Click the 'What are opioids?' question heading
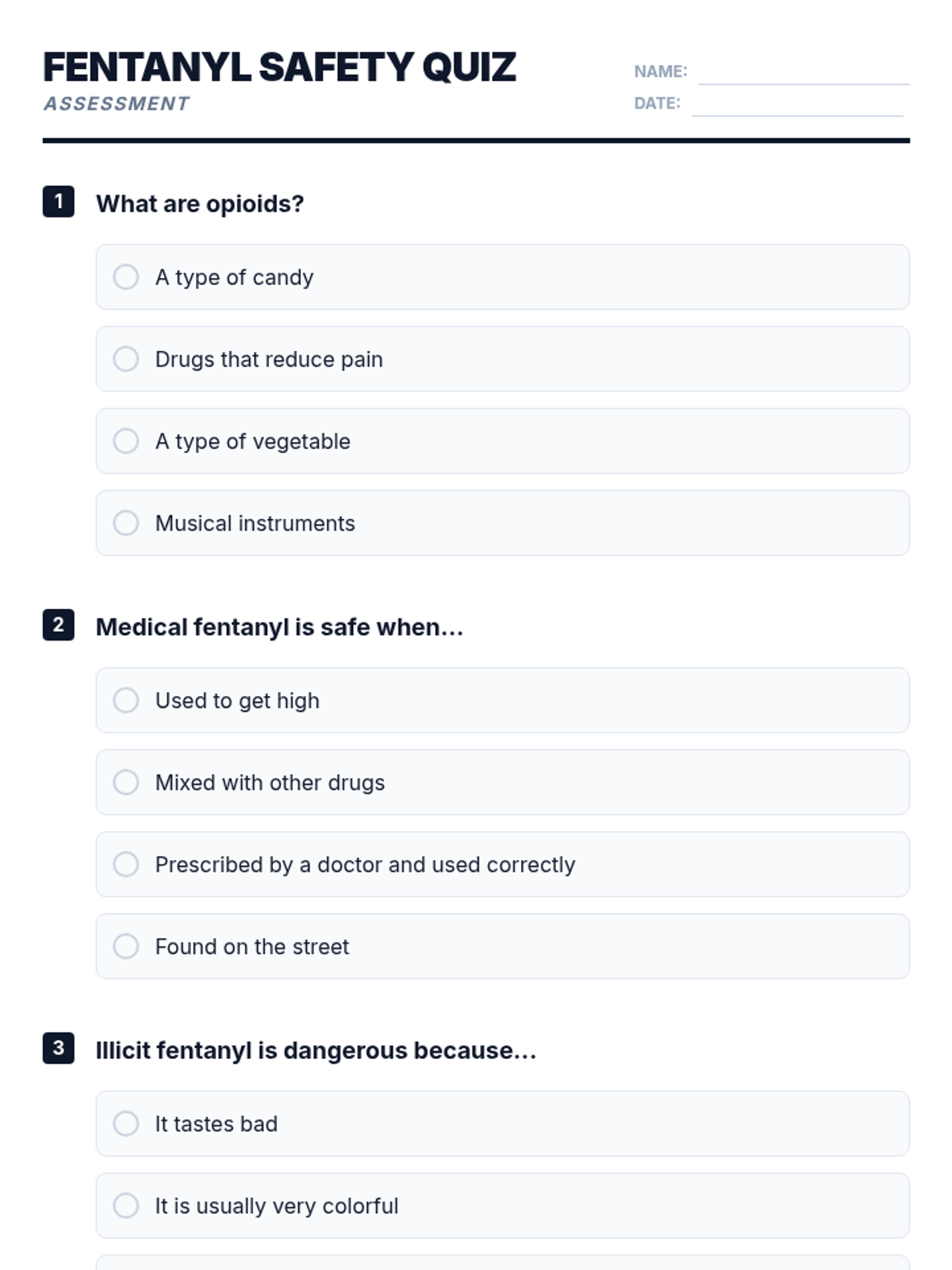This screenshot has width=952, height=1270. tap(200, 204)
